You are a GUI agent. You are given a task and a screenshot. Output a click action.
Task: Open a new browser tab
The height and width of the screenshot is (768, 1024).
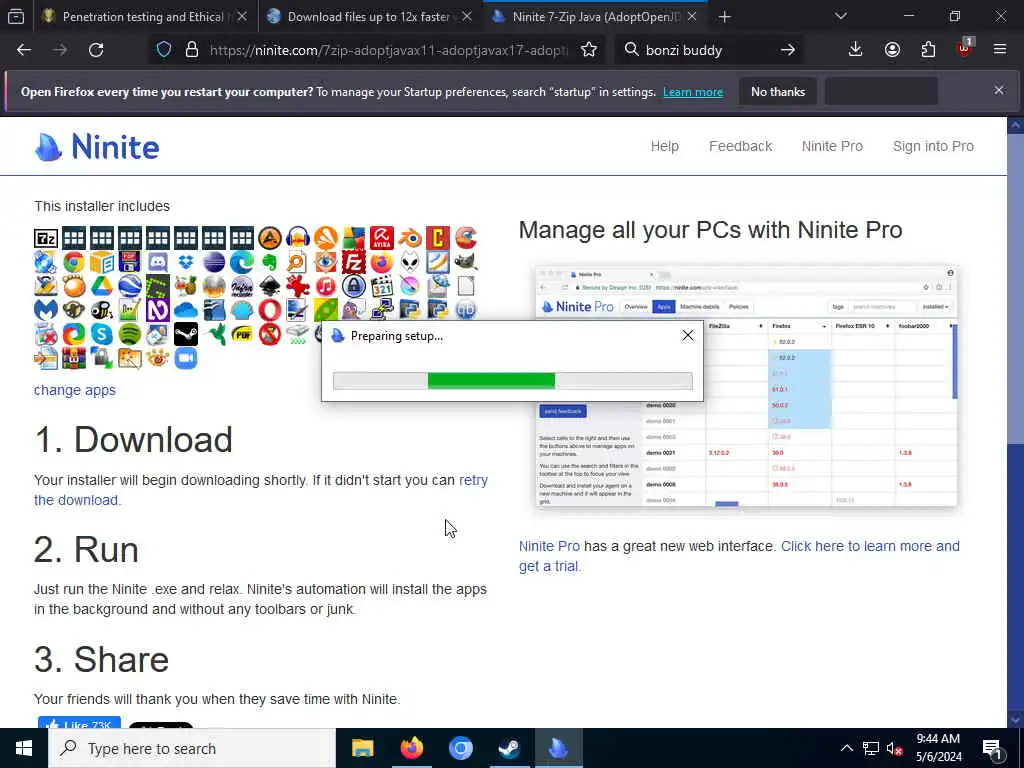click(724, 16)
